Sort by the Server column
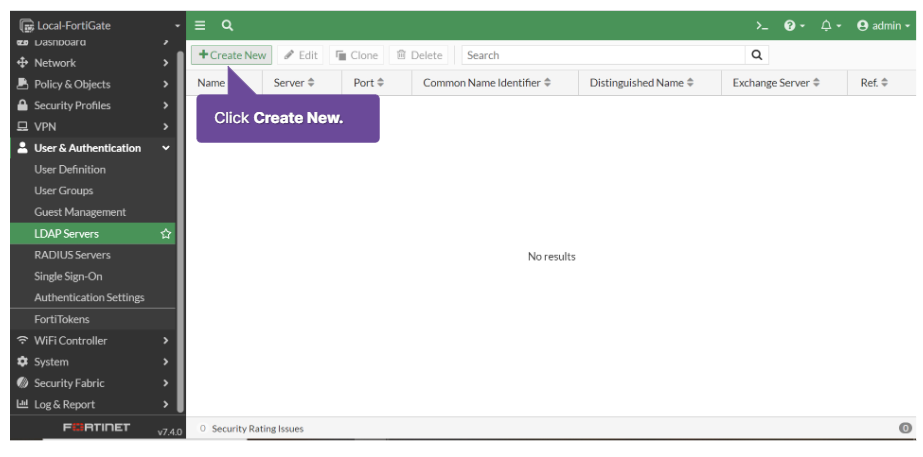This screenshot has height=457, width=923. pyautogui.click(x=294, y=83)
